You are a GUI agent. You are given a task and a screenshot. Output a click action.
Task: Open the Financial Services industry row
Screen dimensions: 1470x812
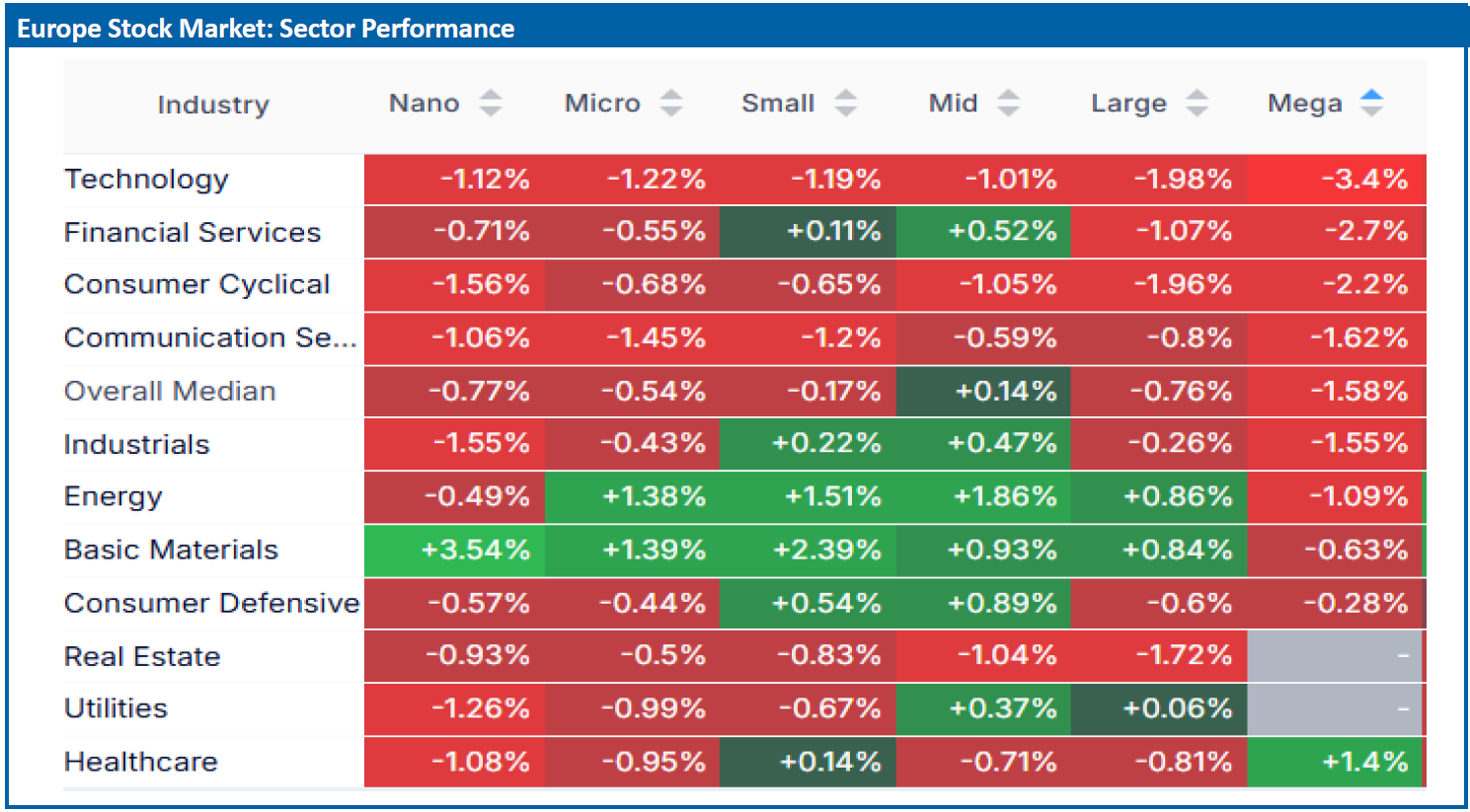[x=193, y=233]
